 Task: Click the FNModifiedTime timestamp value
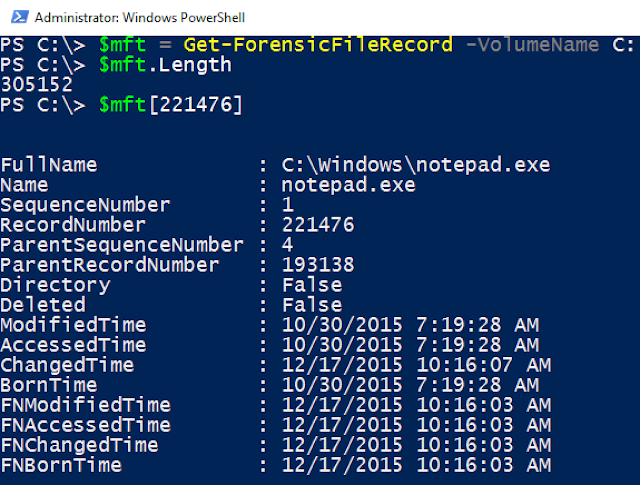(416, 405)
